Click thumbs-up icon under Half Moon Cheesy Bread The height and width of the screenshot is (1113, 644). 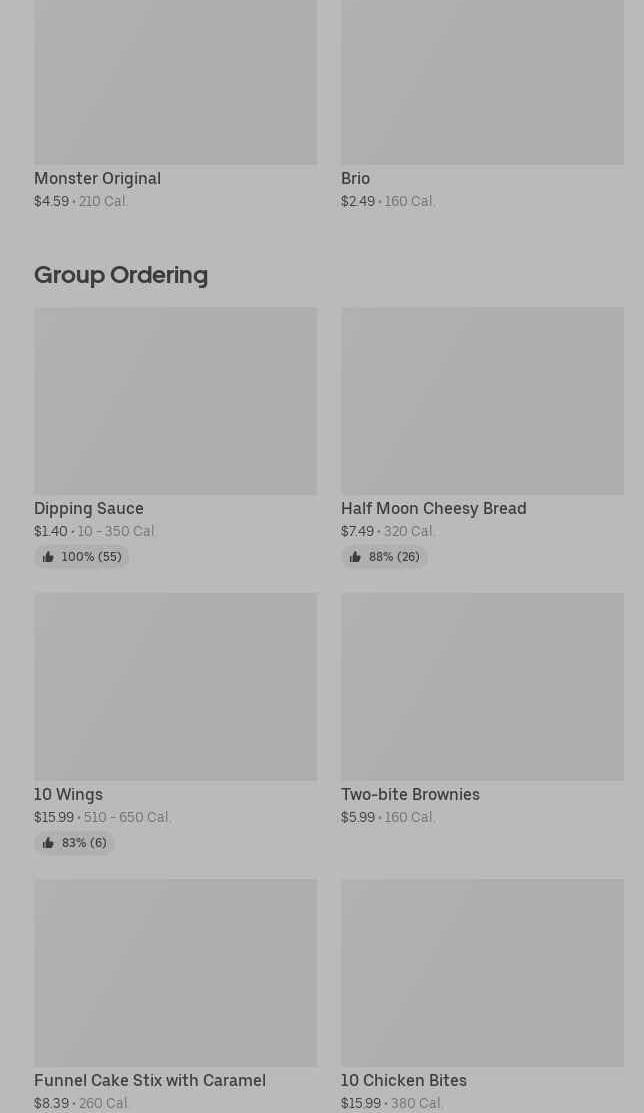pyautogui.click(x=355, y=557)
